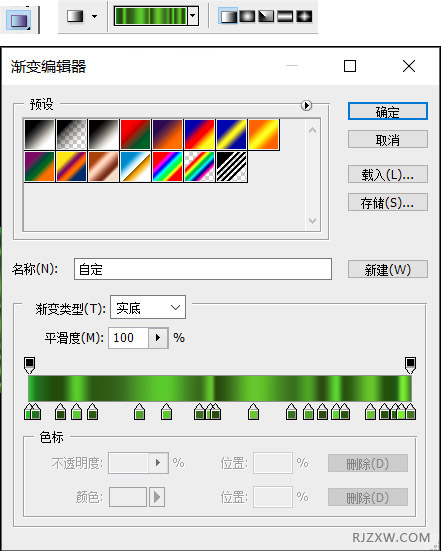Screen dimensions: 441x551
Task: Click the 载入(L)... button
Action: click(388, 174)
